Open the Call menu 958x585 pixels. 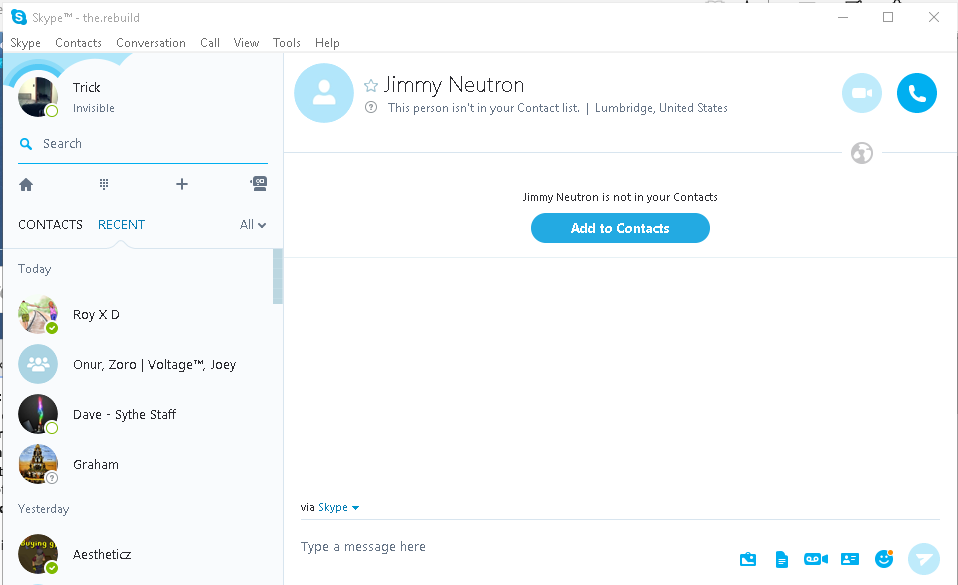[x=210, y=43]
